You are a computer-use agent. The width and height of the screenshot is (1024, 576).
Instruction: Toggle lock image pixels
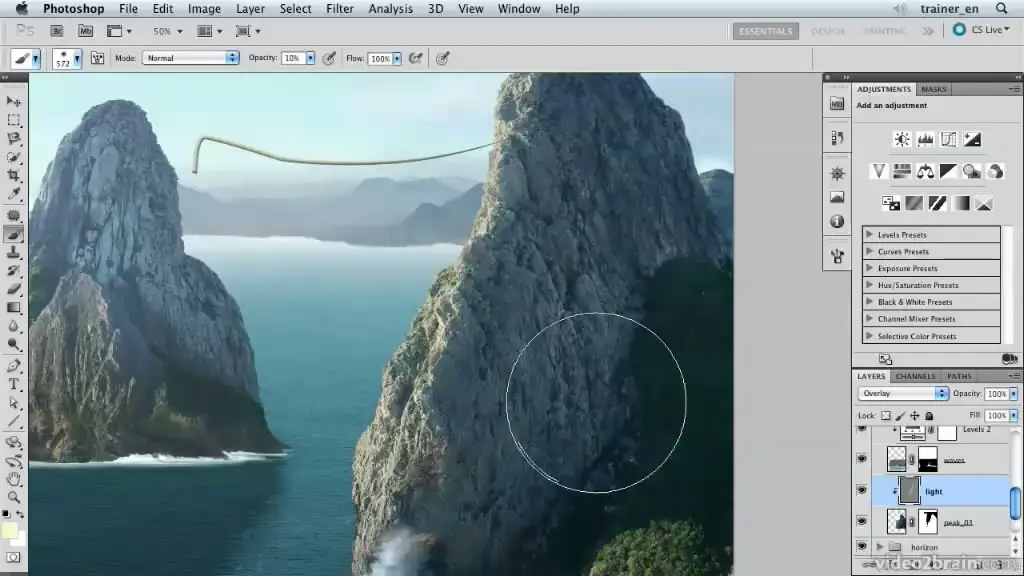900,415
